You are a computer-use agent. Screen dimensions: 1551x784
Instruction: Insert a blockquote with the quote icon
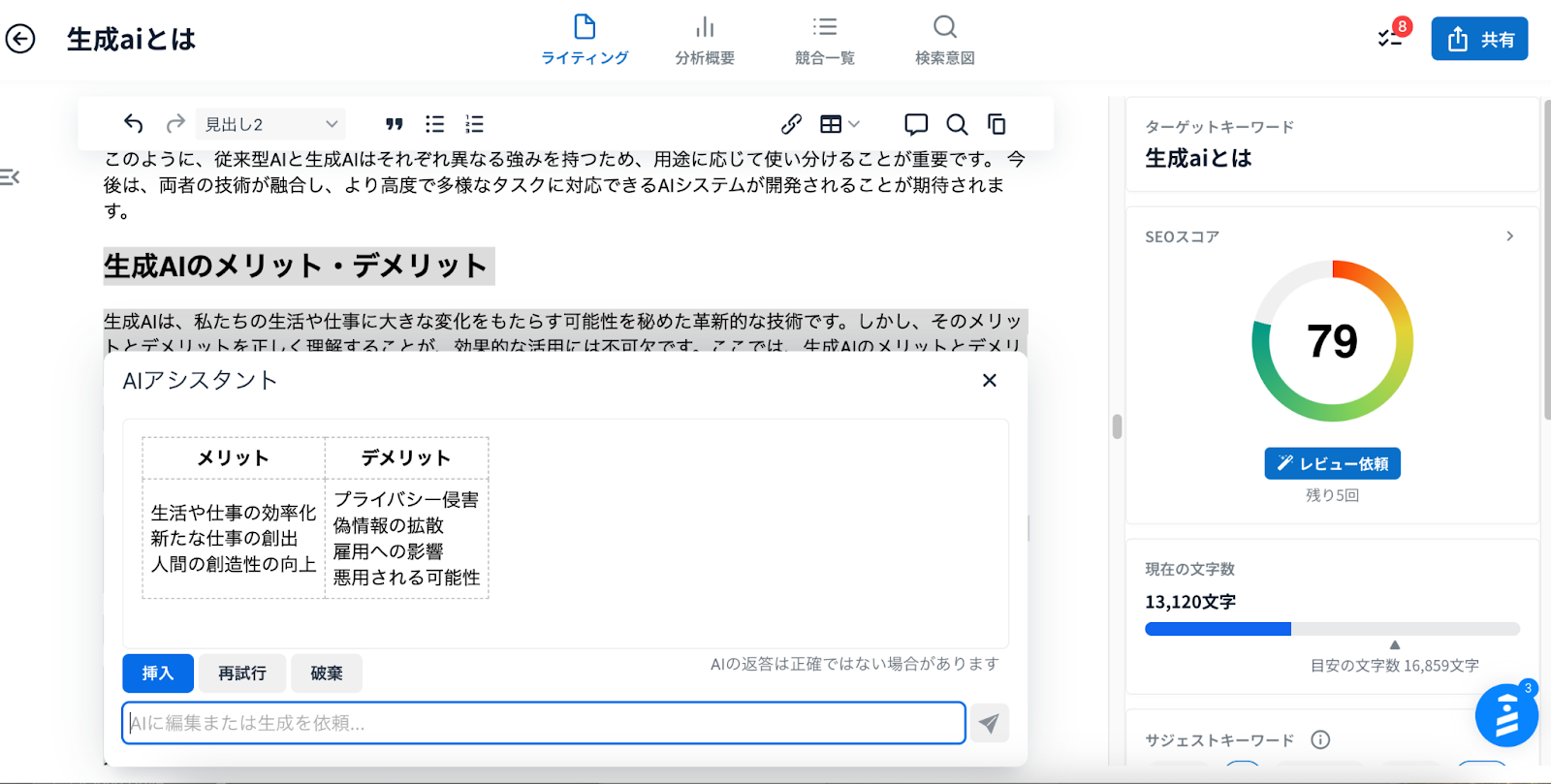pos(394,124)
